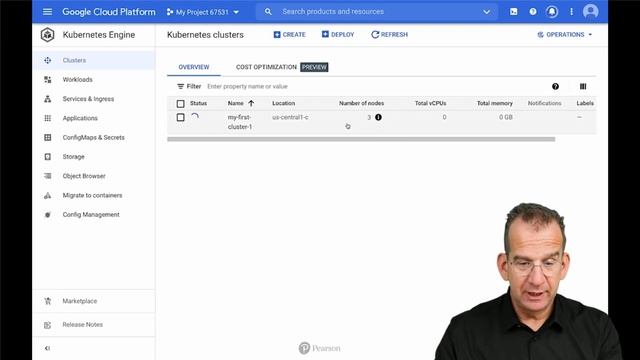
Task: Open the hamburger navigation menu
Action: (47, 12)
